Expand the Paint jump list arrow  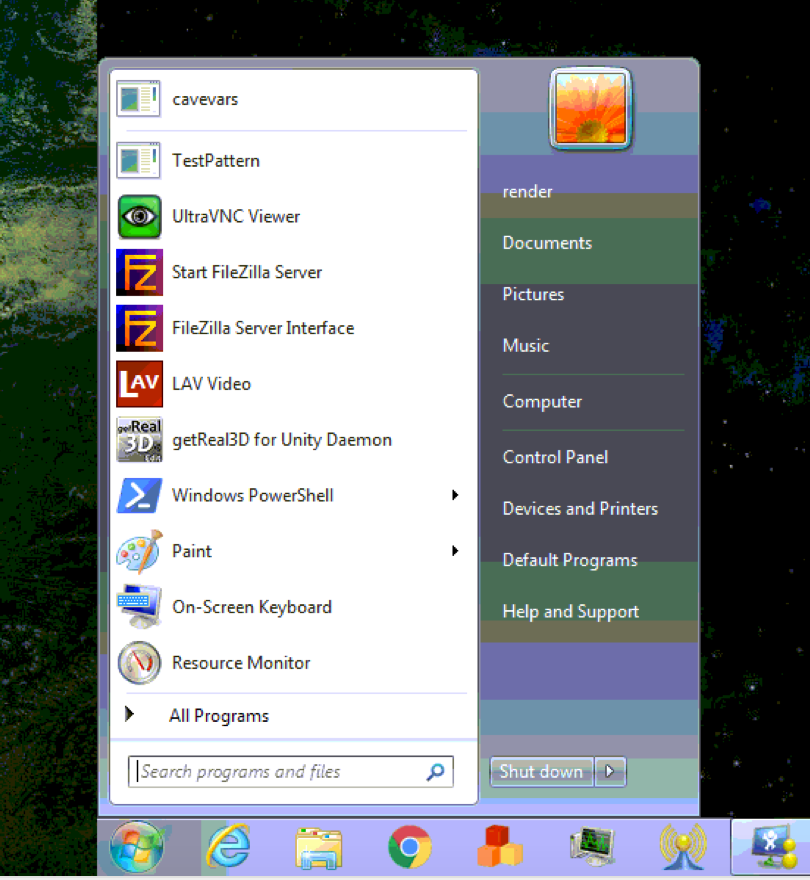pos(455,551)
